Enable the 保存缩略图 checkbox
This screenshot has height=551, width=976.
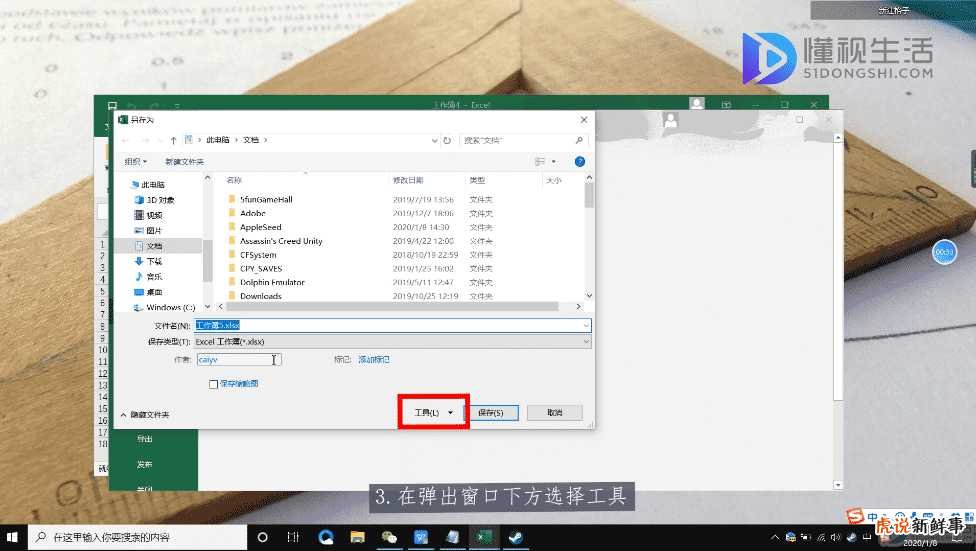pos(213,384)
